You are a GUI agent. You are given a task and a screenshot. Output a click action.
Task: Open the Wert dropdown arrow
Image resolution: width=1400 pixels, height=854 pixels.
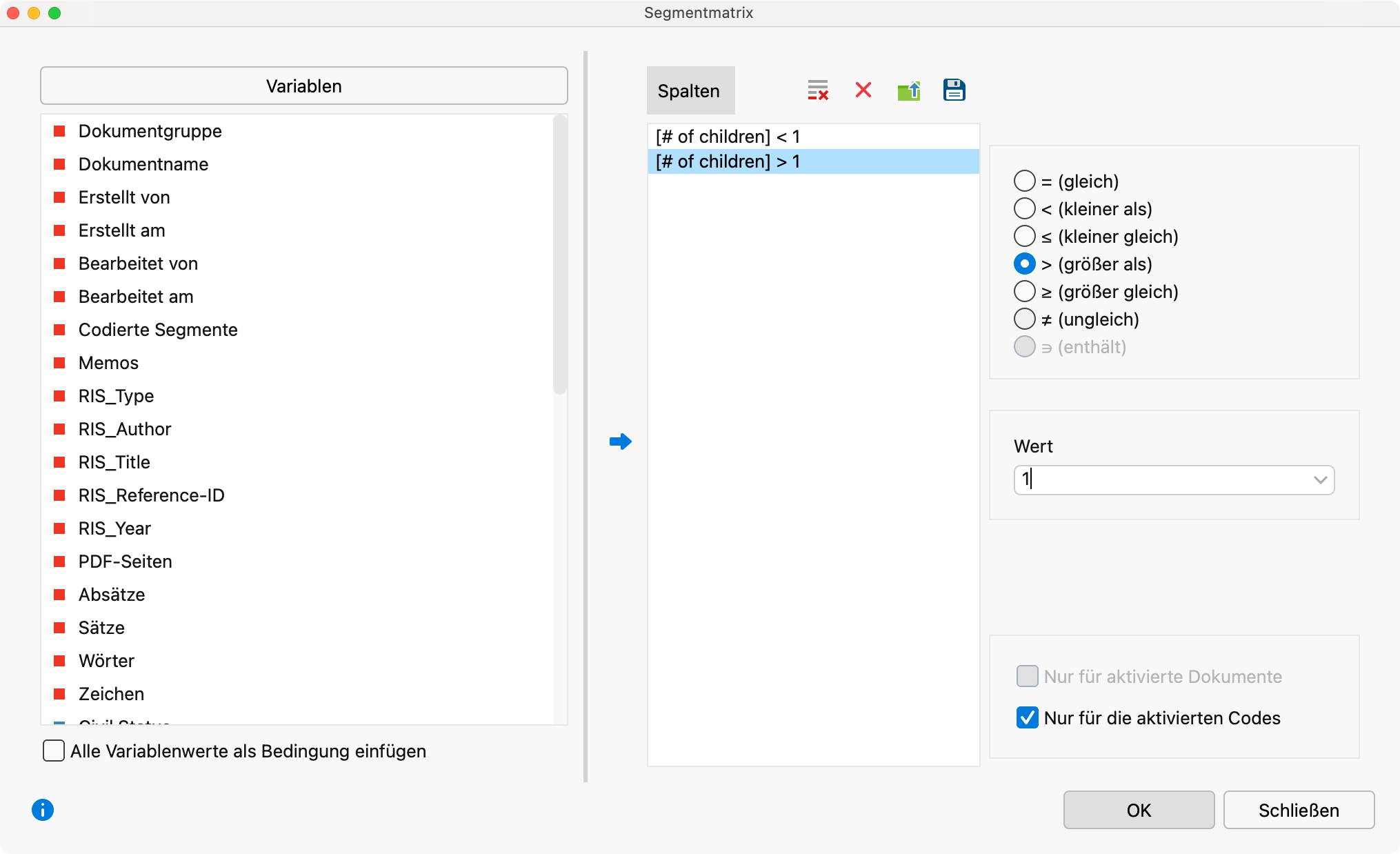click(1320, 480)
